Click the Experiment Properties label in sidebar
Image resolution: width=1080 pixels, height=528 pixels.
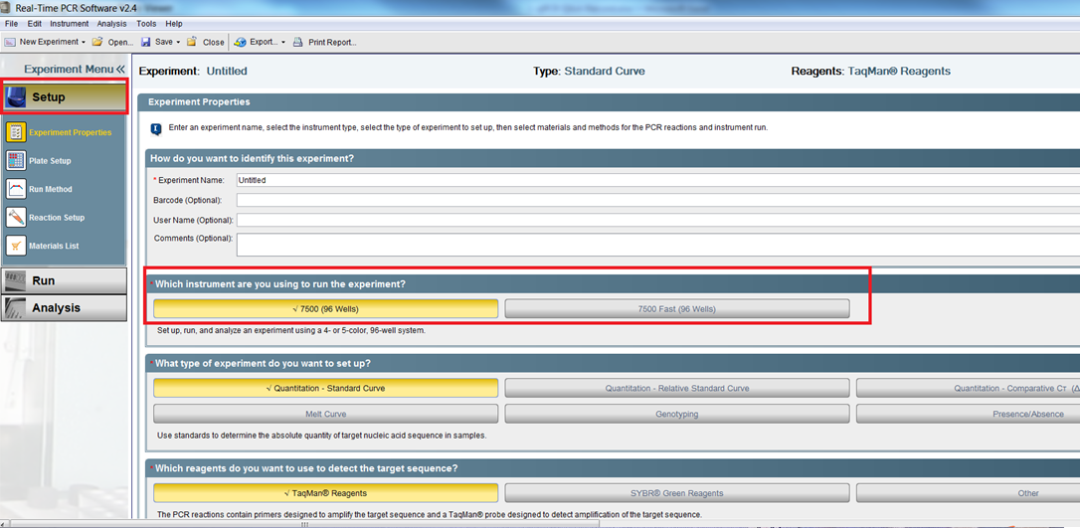70,133
